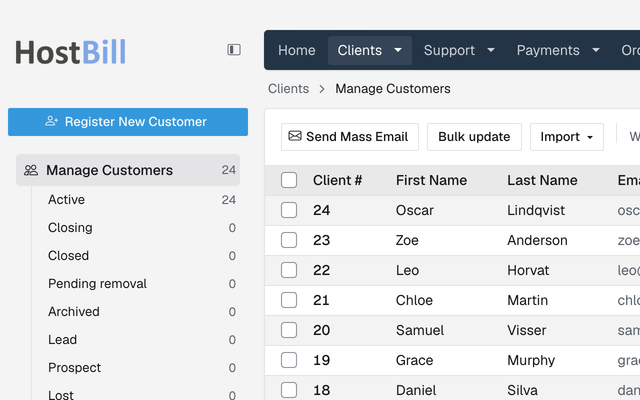The height and width of the screenshot is (400, 640).
Task: Click the Bulk update button
Action: 474,137
